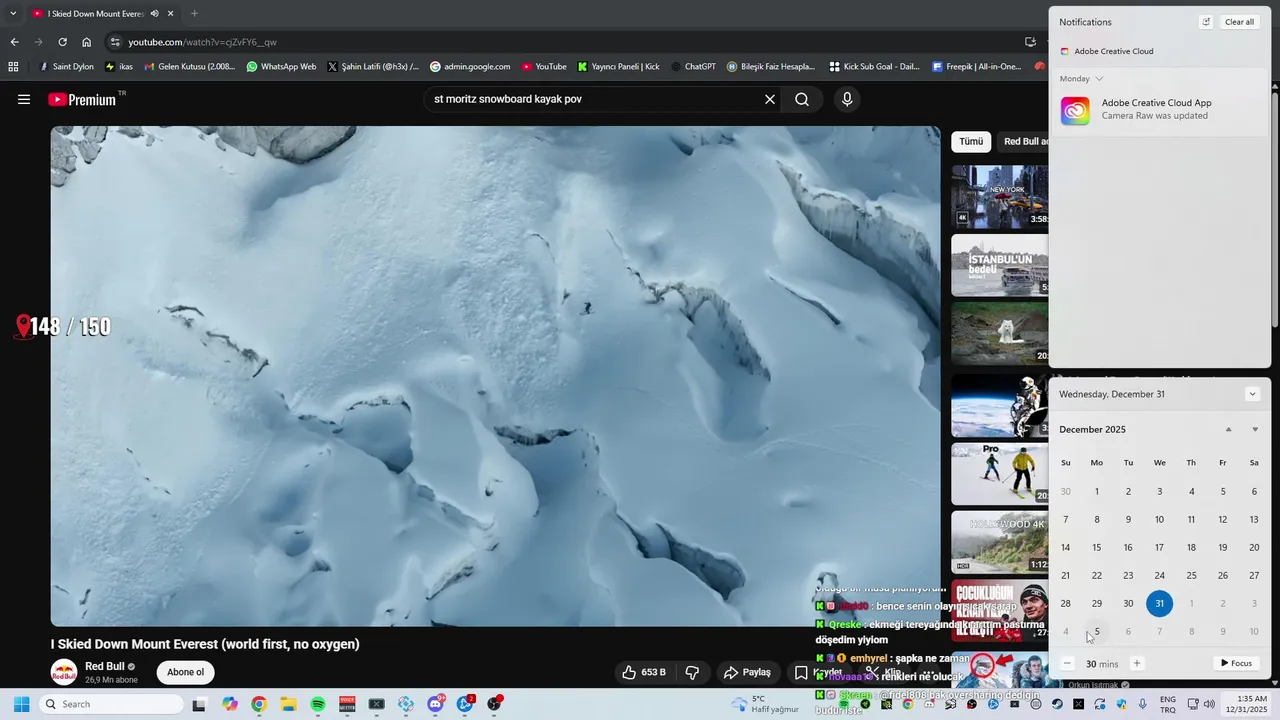Select December 31 in the calendar
The width and height of the screenshot is (1280, 720).
pyautogui.click(x=1160, y=603)
